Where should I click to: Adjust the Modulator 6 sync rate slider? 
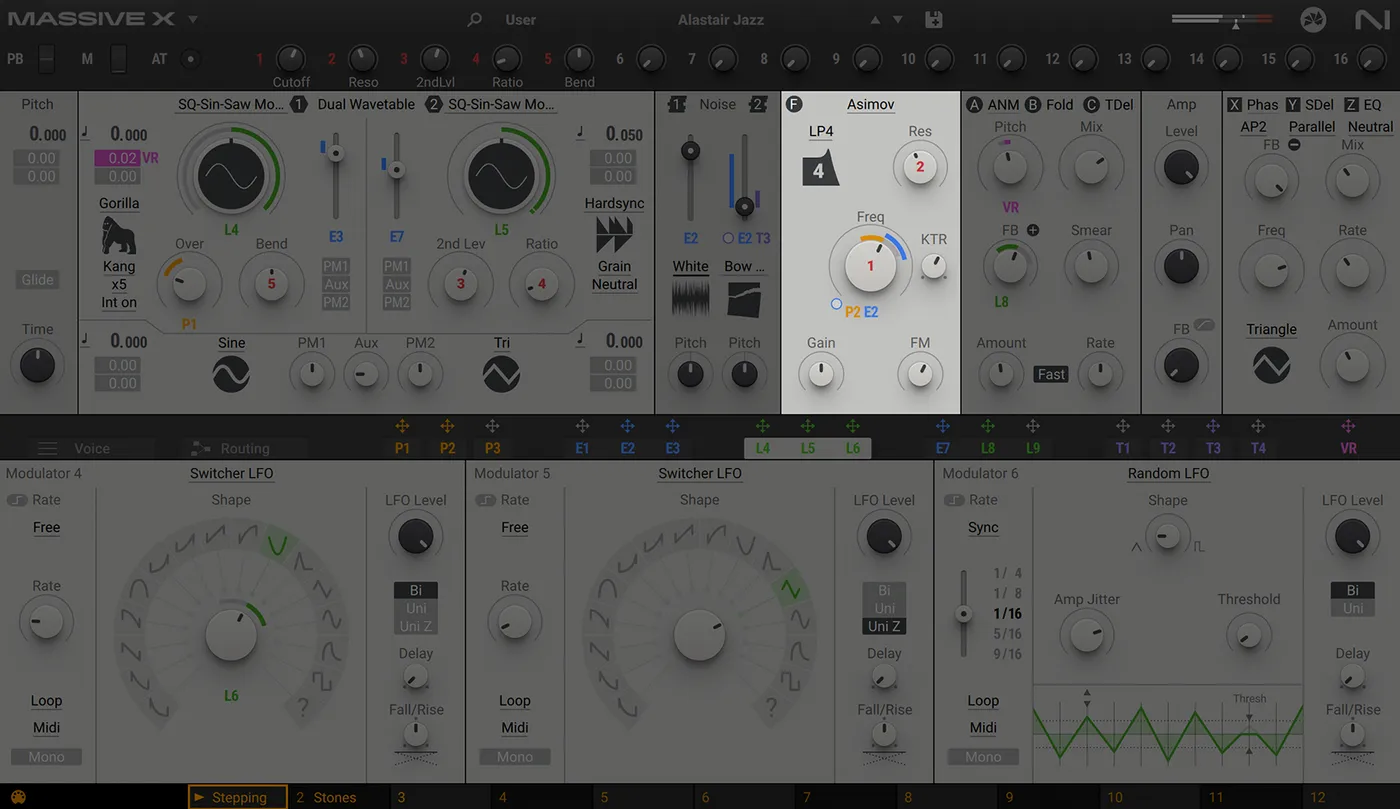(x=964, y=613)
